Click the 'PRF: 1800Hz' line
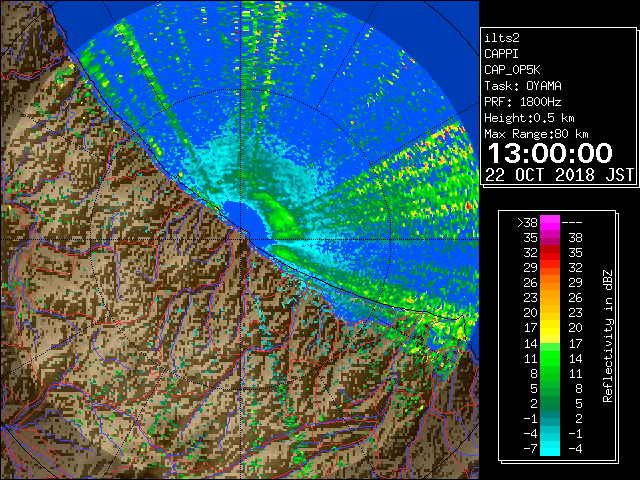640x480 pixels. pos(523,102)
